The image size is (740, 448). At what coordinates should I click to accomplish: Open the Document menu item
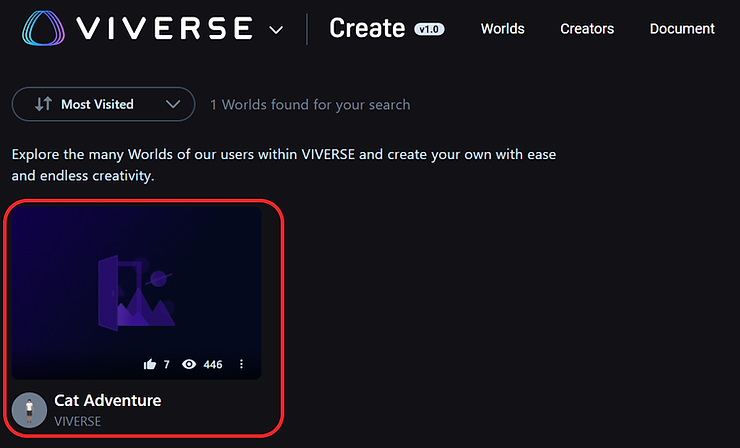682,29
